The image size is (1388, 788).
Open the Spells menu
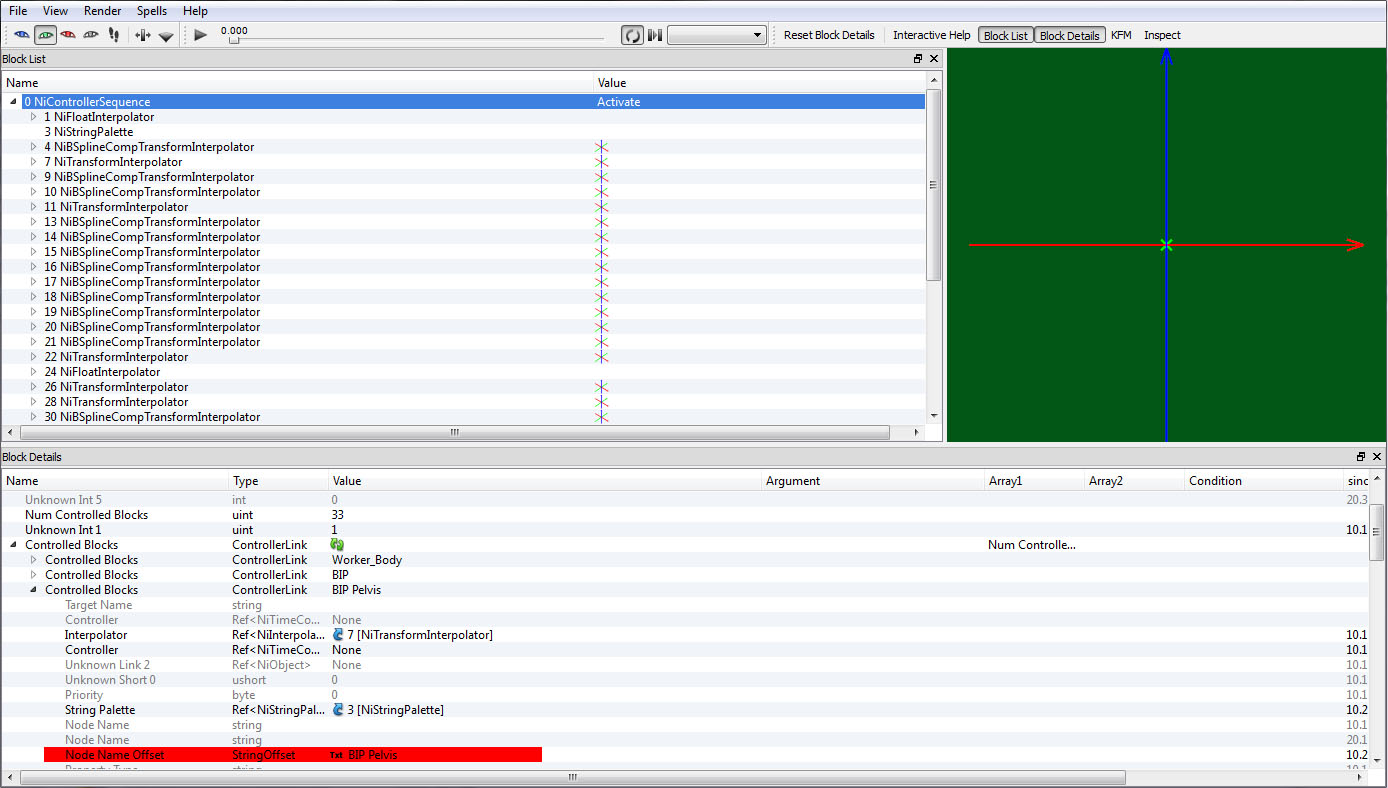(152, 11)
